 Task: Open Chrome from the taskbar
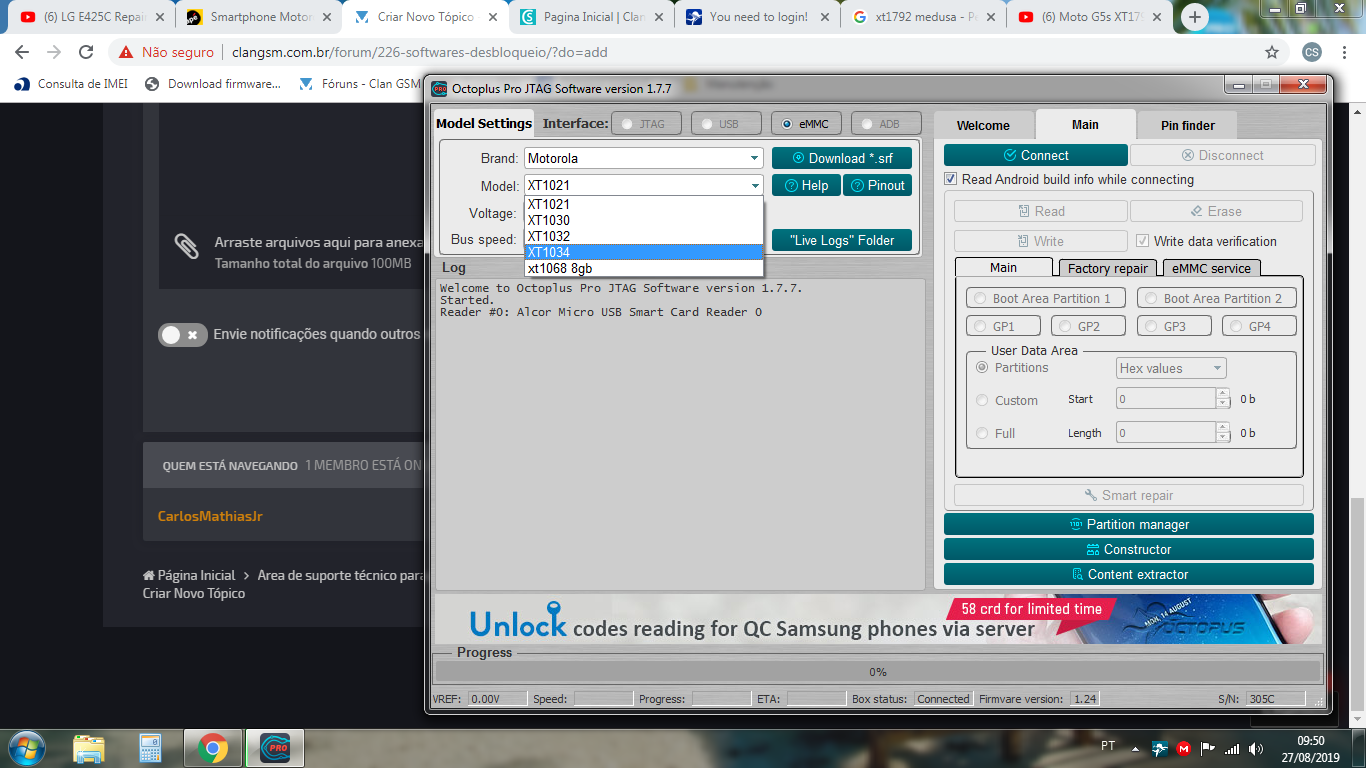pyautogui.click(x=212, y=747)
